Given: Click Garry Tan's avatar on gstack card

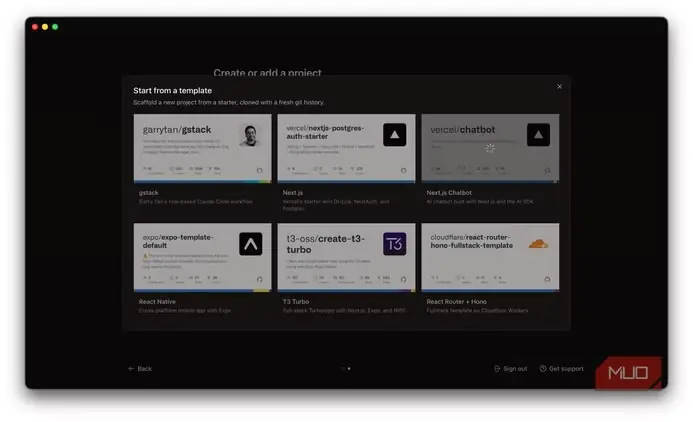Looking at the screenshot, I should (250, 135).
